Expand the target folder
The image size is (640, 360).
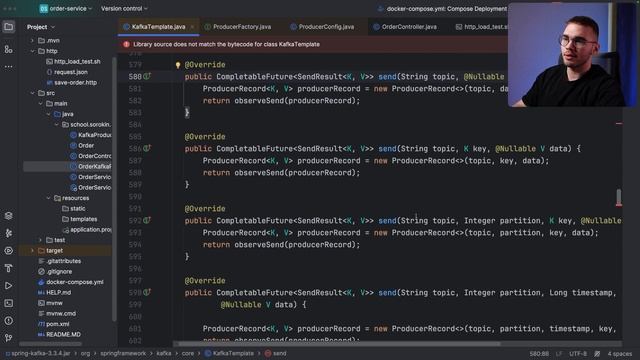32,251
